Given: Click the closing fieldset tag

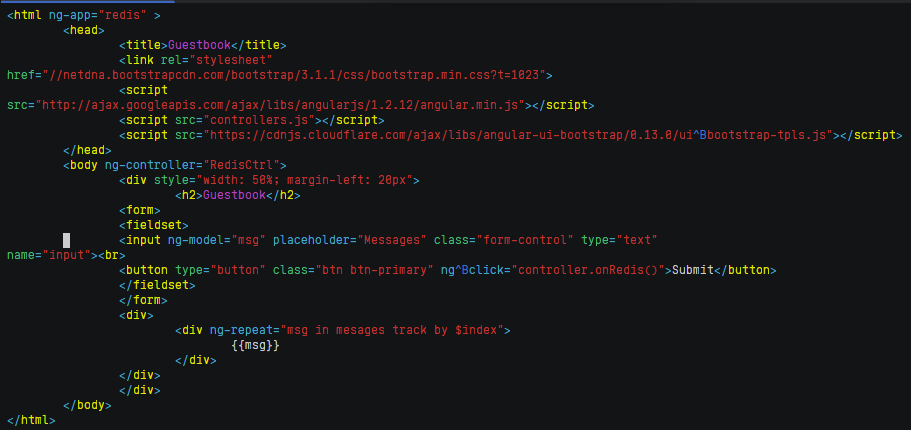Looking at the screenshot, I should point(157,286).
